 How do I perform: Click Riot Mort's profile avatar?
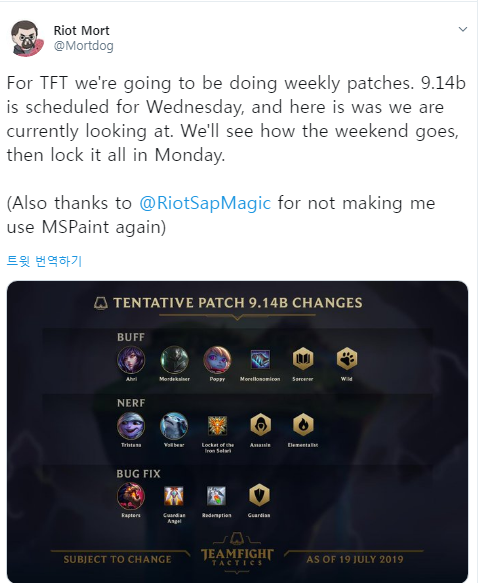26,38
